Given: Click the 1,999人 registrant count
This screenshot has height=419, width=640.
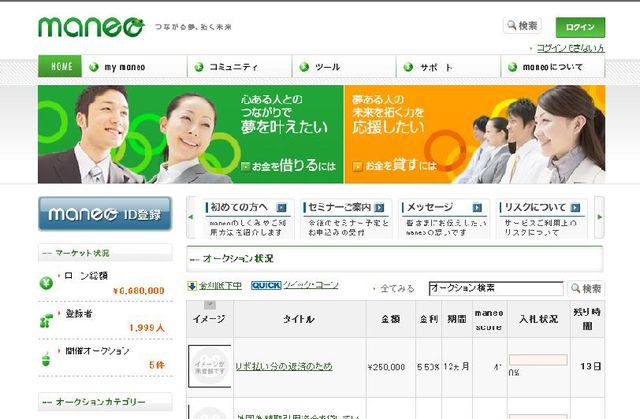Looking at the screenshot, I should 147,328.
